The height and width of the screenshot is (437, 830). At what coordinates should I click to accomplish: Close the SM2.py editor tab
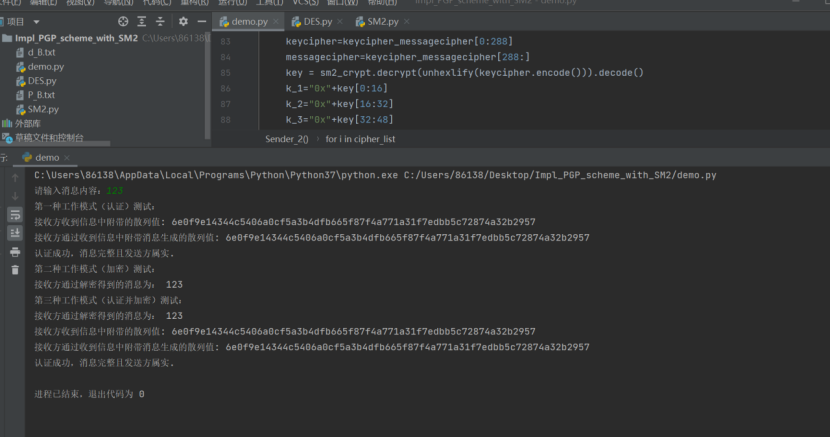pyautogui.click(x=407, y=22)
